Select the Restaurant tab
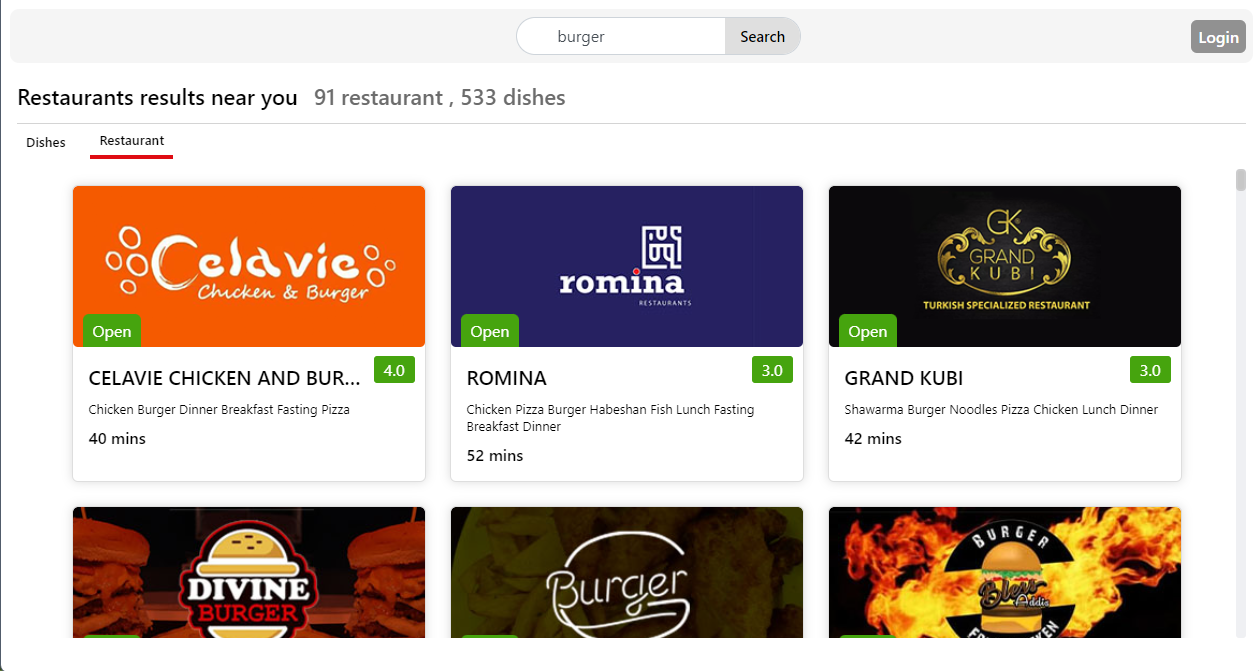This screenshot has width=1259, height=671. tap(132, 141)
